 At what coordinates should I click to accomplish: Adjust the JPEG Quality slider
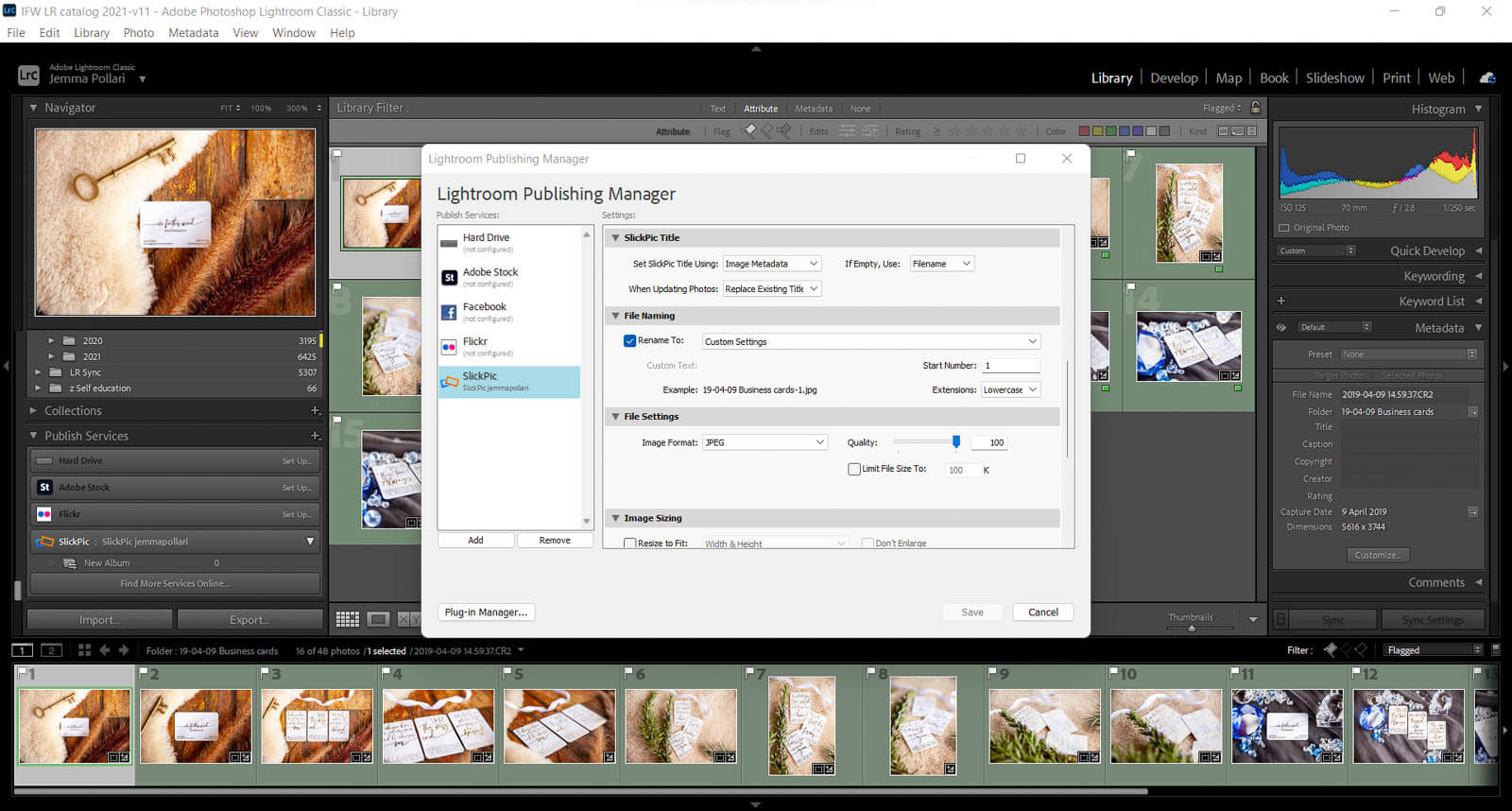click(956, 441)
